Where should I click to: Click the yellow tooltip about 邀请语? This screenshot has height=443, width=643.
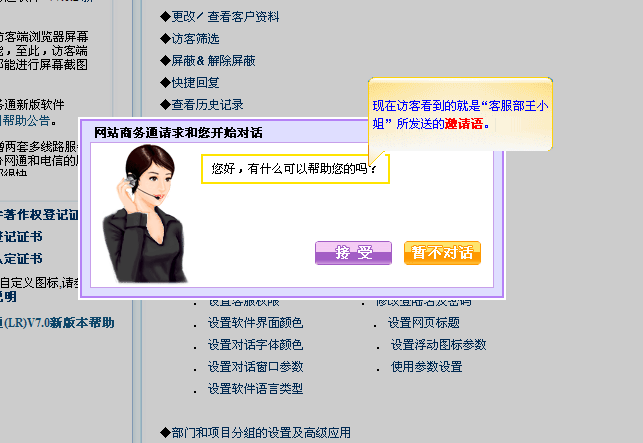(x=460, y=114)
